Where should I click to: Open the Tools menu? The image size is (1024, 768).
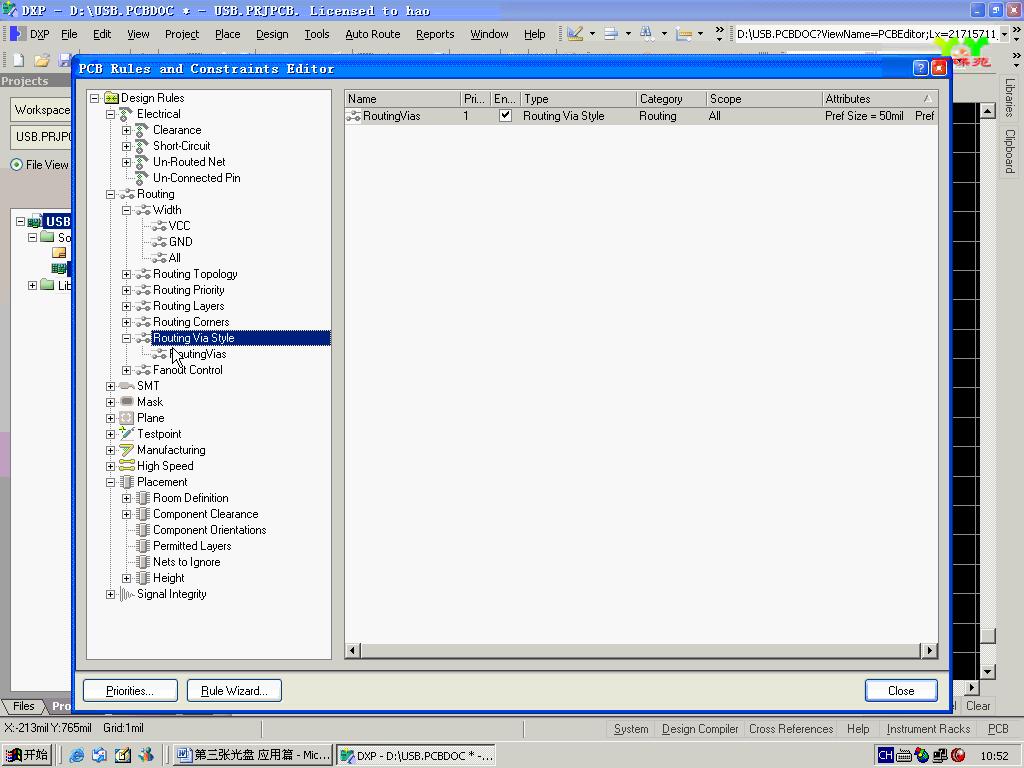coord(317,34)
